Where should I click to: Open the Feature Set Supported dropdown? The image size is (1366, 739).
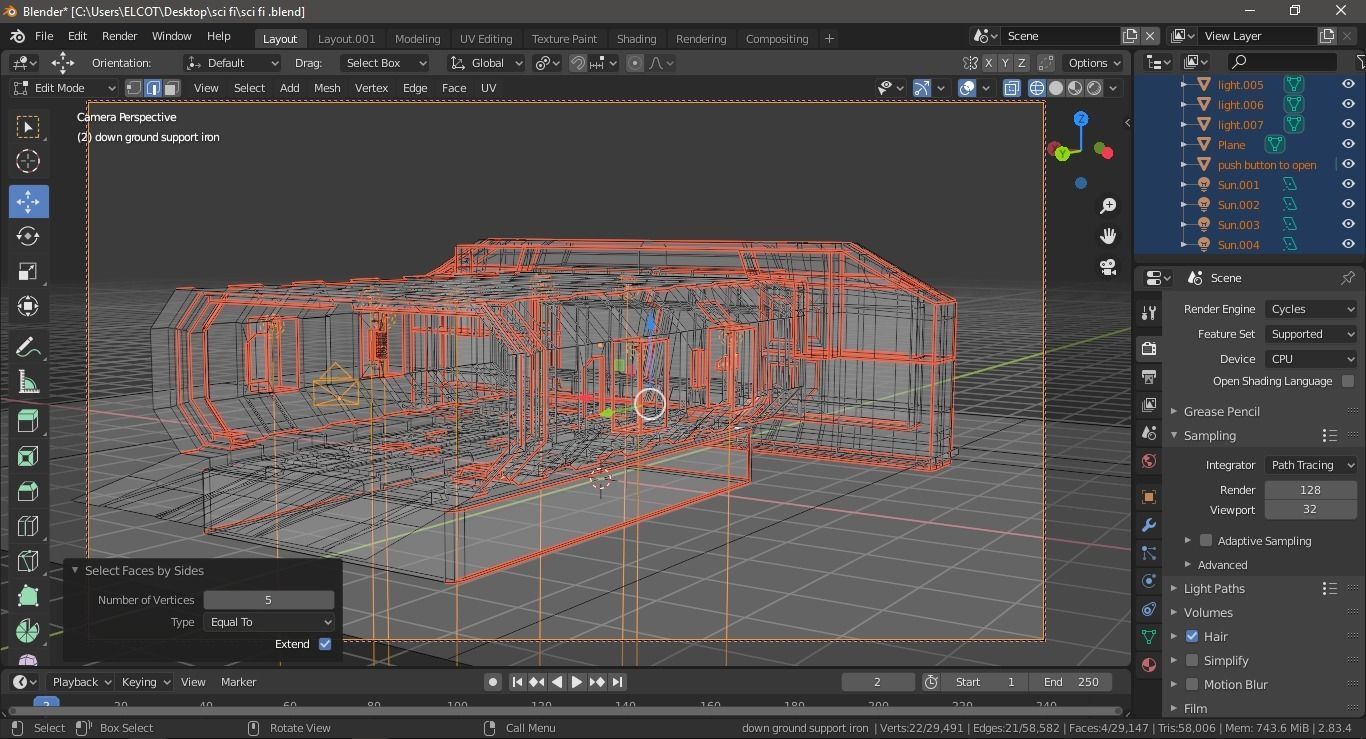point(1311,334)
